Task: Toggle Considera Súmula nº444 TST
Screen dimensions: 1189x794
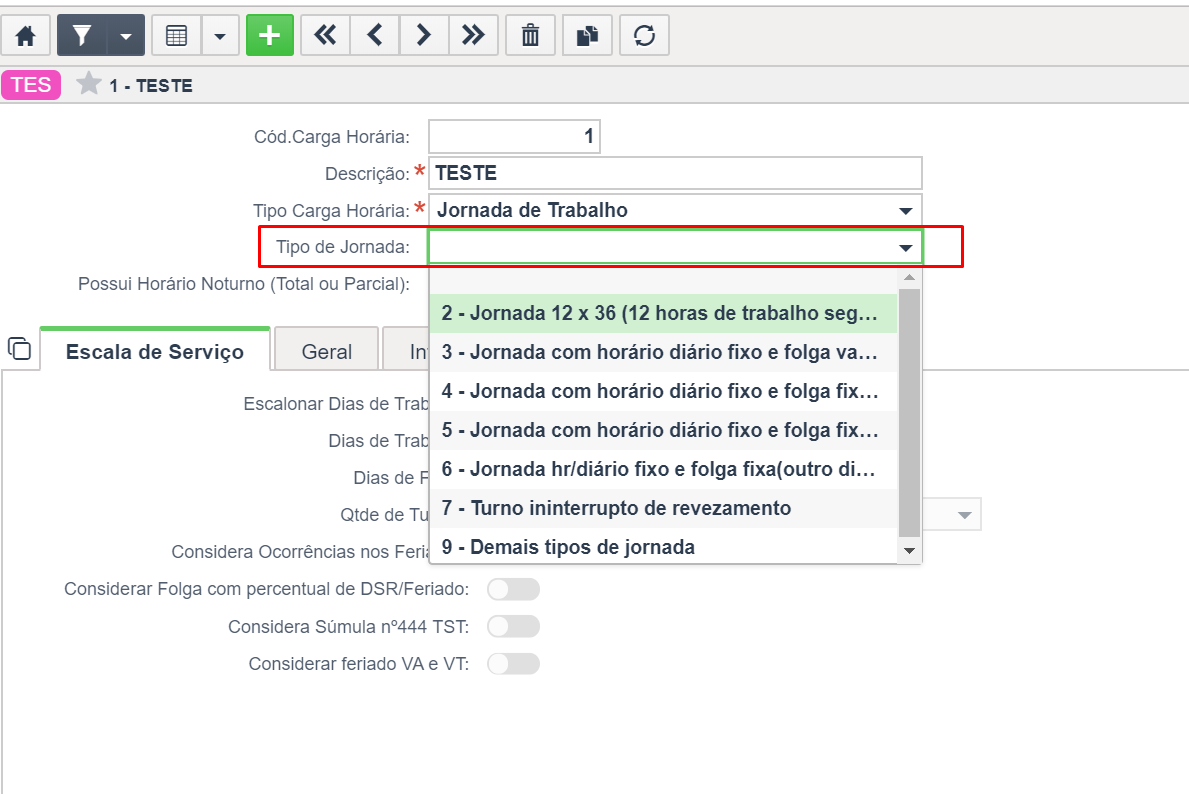Action: (x=513, y=626)
